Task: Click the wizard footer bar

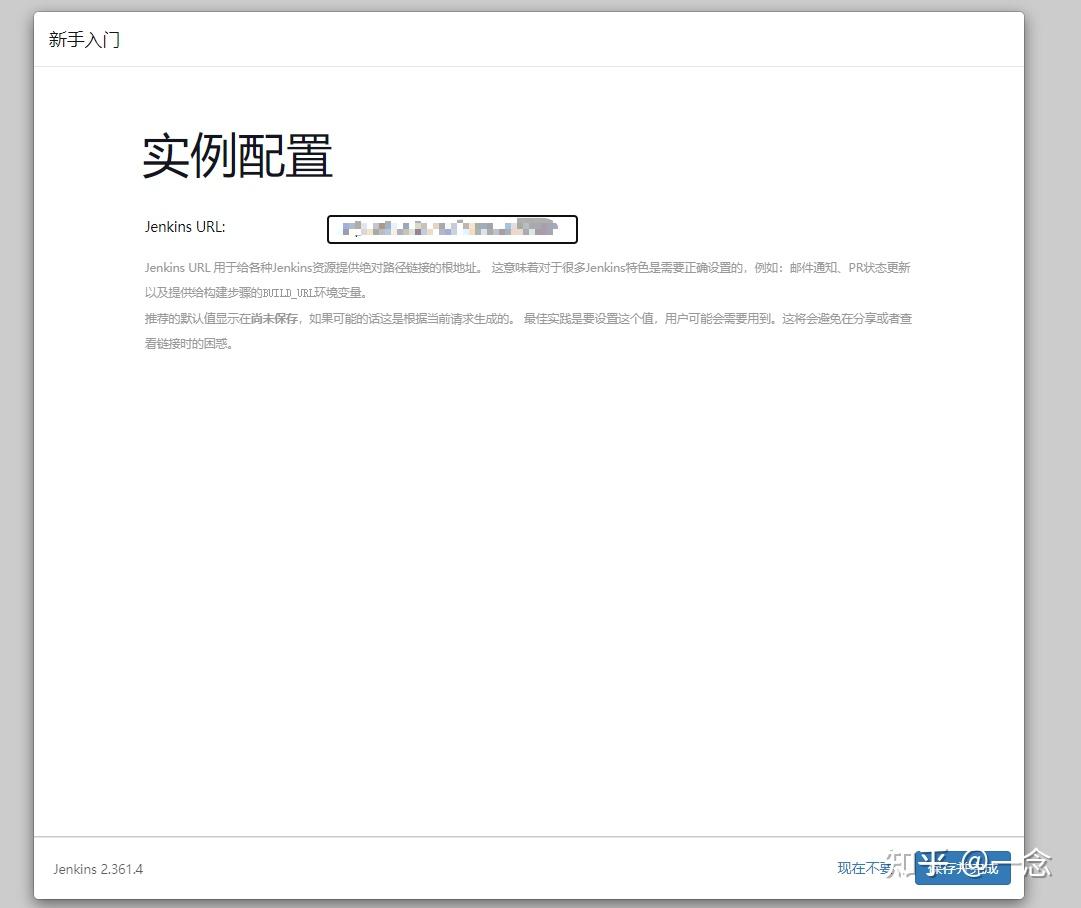Action: [x=500, y=869]
